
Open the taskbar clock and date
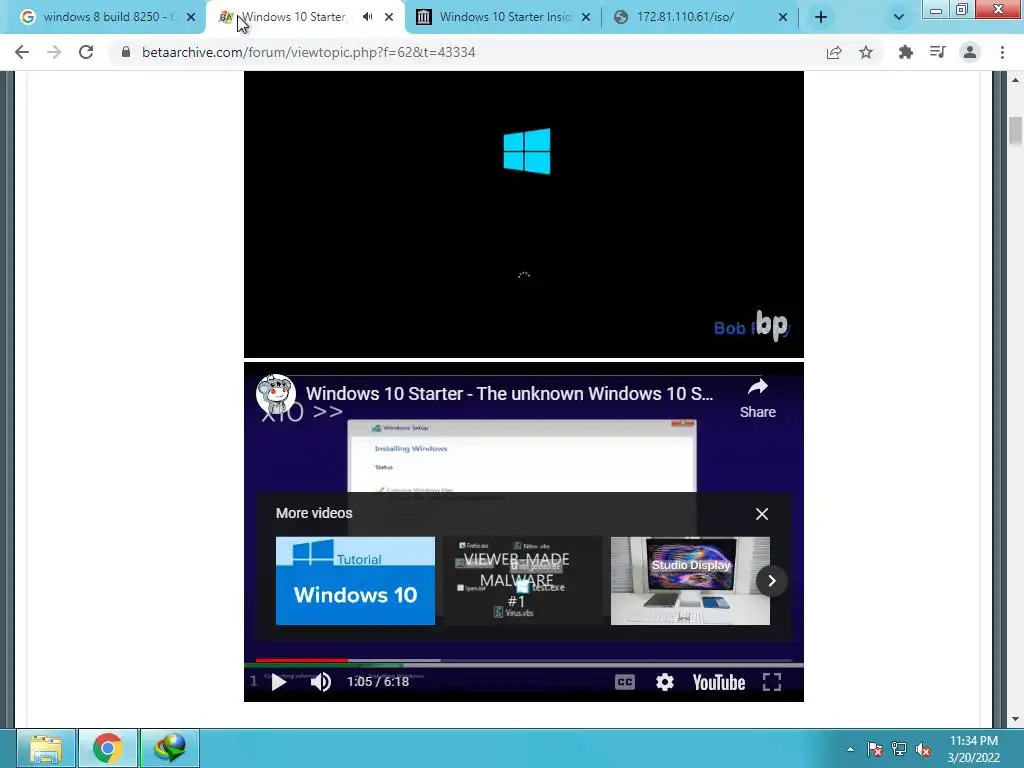click(974, 749)
